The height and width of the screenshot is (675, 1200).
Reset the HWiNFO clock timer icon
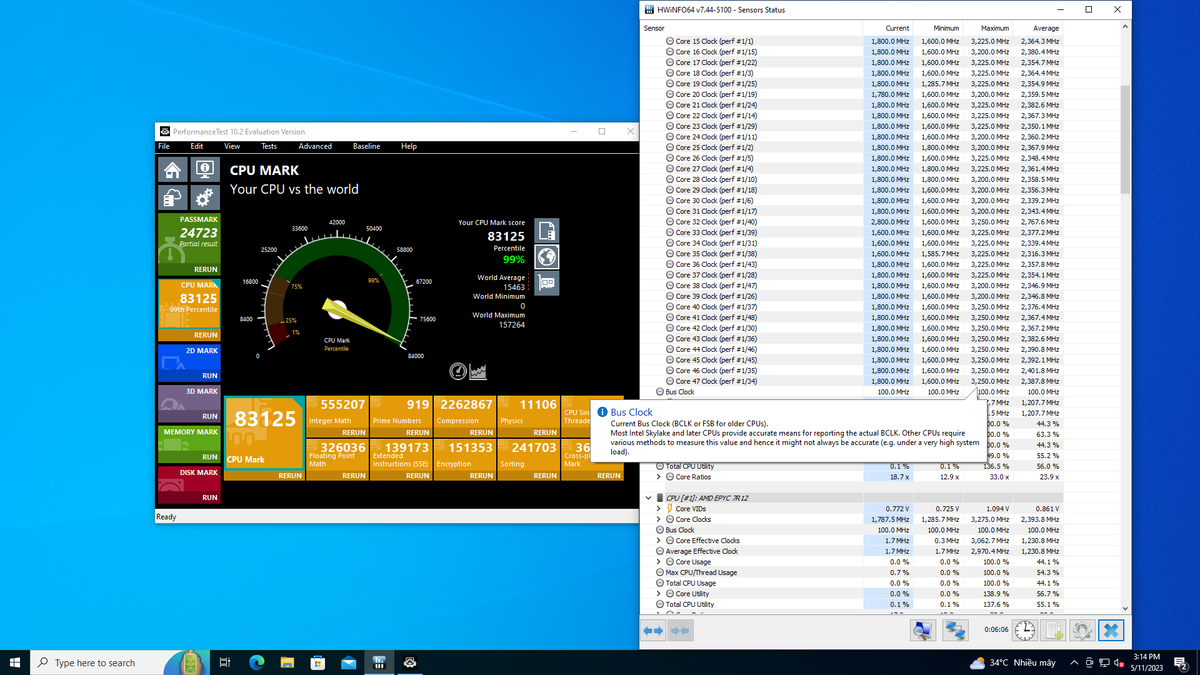[1025, 630]
